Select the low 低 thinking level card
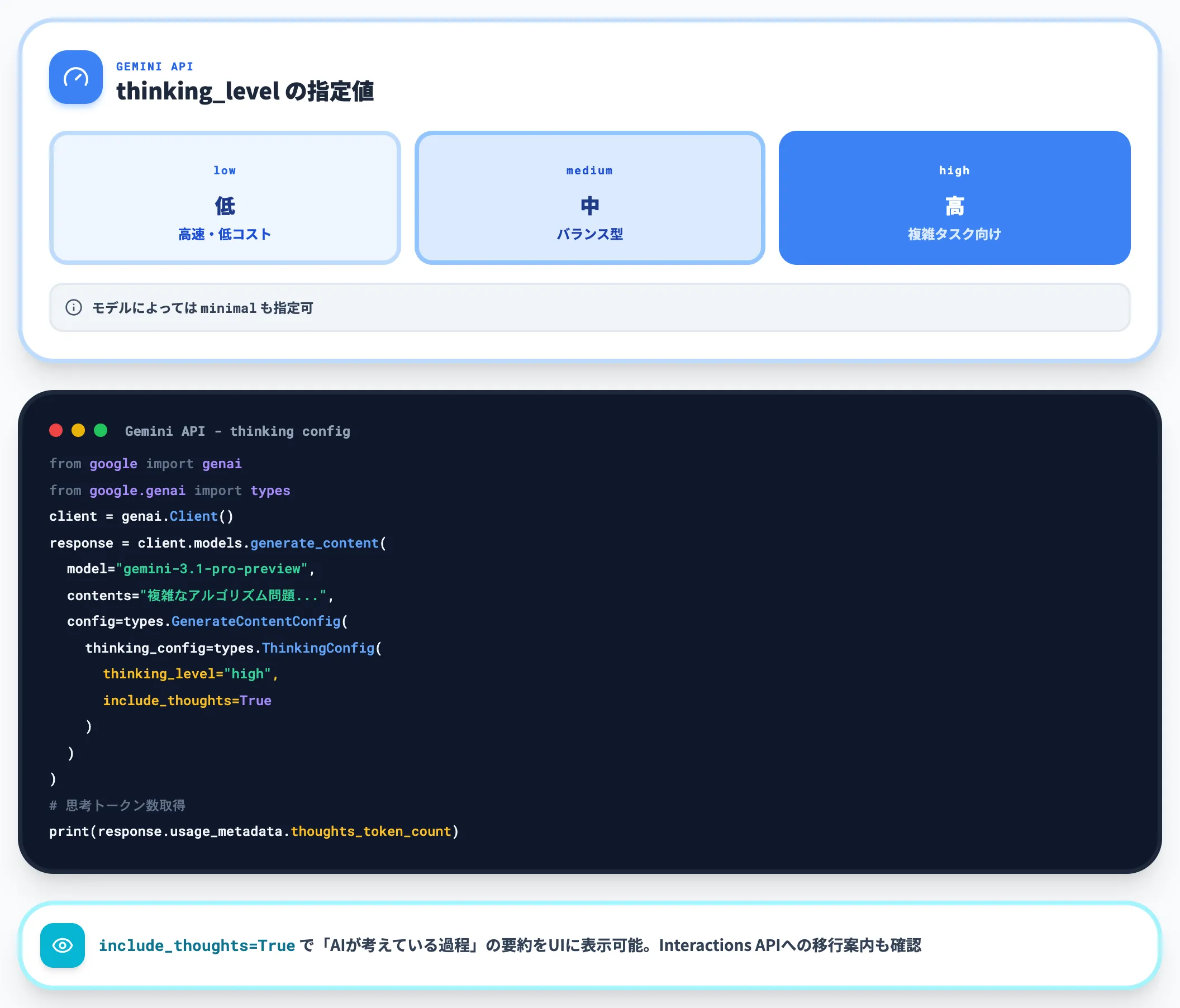Image resolution: width=1180 pixels, height=1008 pixels. pyautogui.click(x=225, y=198)
